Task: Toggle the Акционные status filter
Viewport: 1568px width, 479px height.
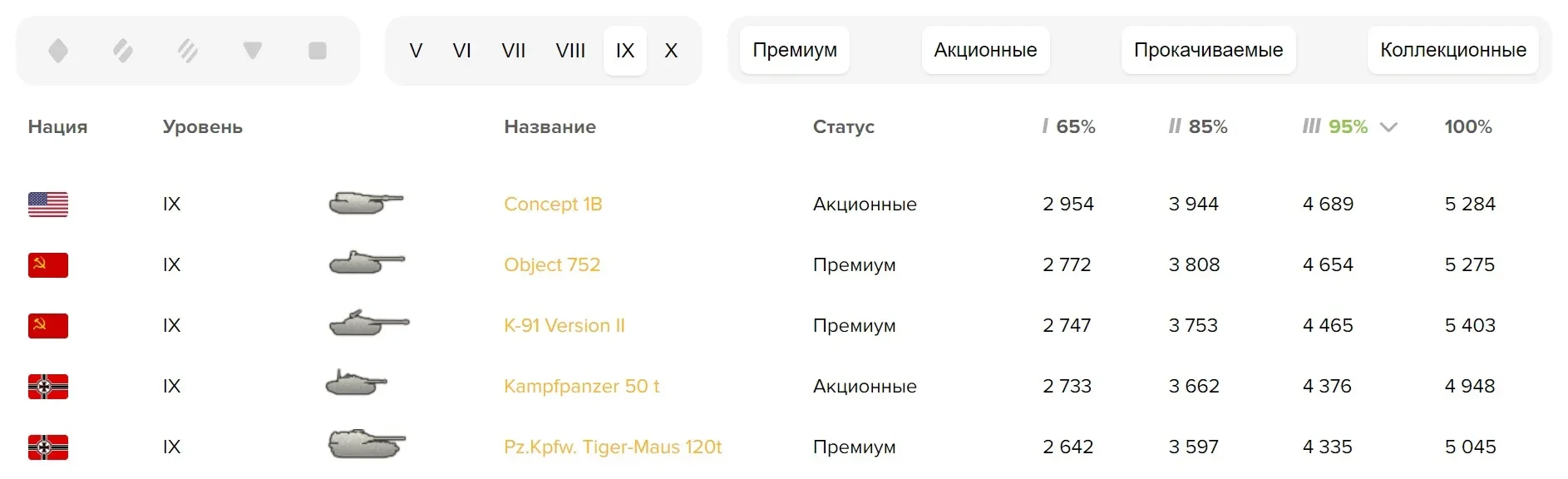Action: tap(985, 50)
